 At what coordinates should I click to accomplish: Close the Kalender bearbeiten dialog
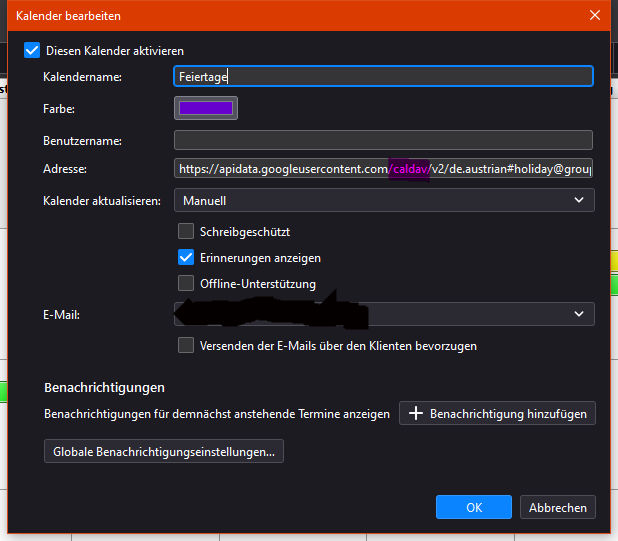595,15
